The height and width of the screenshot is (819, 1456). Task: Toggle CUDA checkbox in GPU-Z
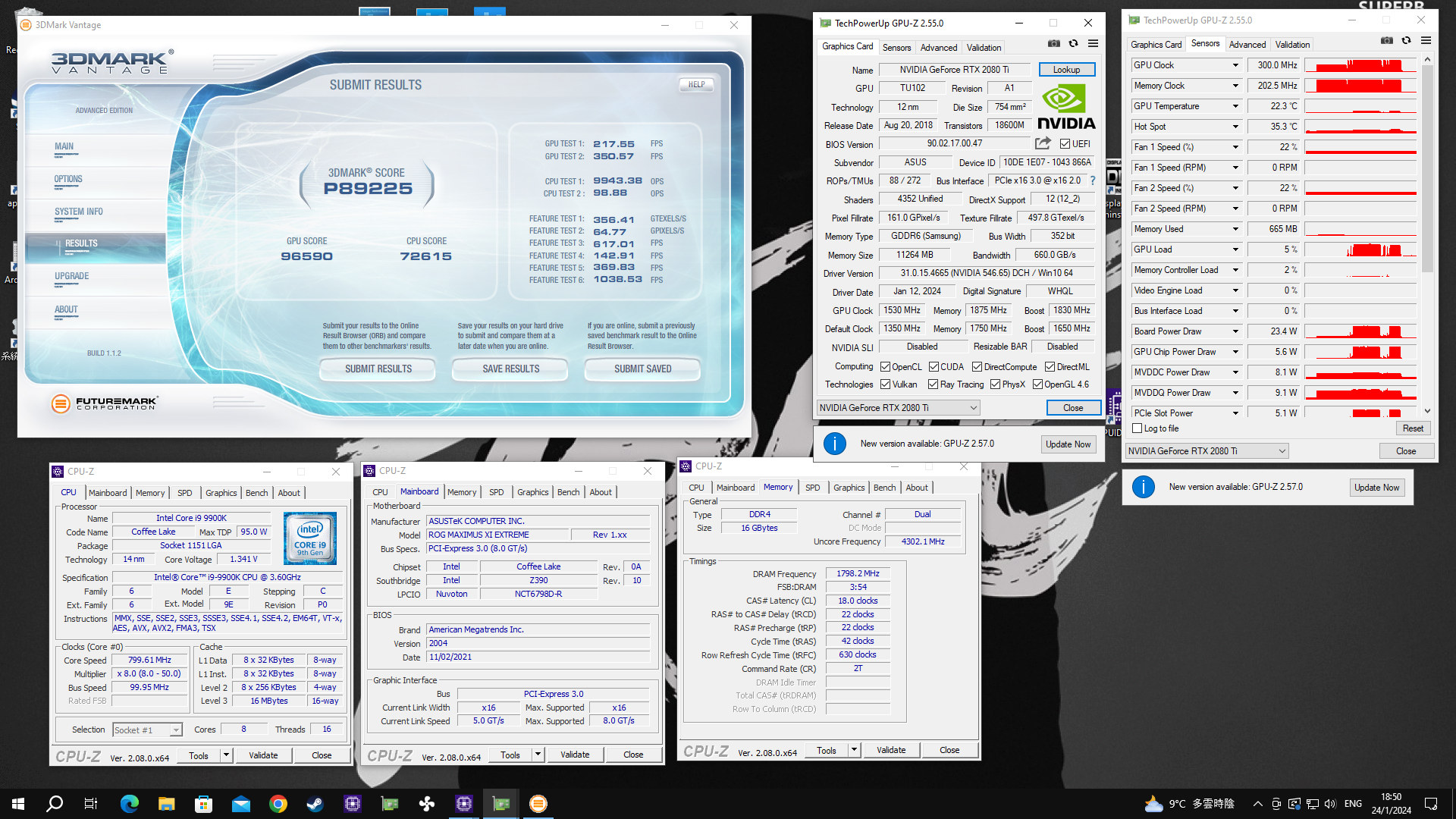click(934, 367)
